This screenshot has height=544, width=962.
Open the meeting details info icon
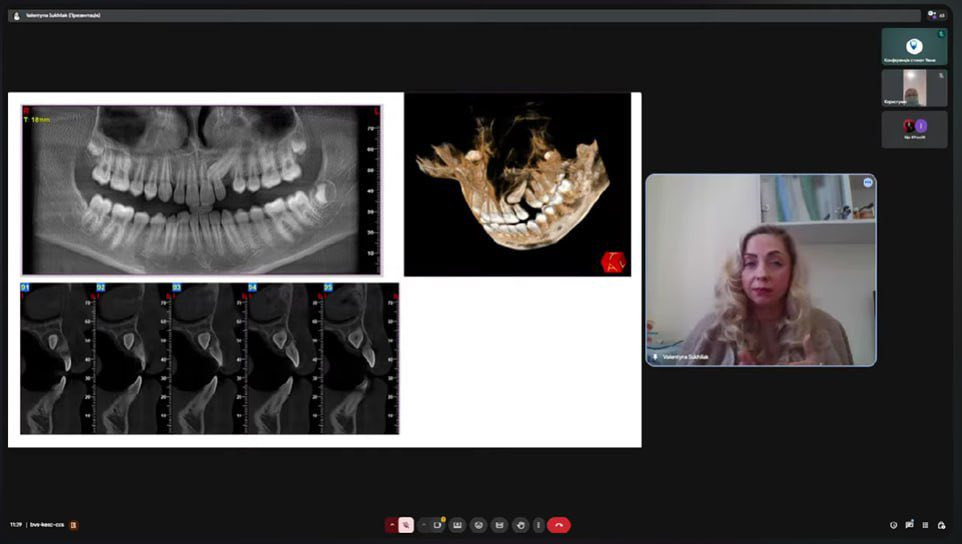coord(893,525)
